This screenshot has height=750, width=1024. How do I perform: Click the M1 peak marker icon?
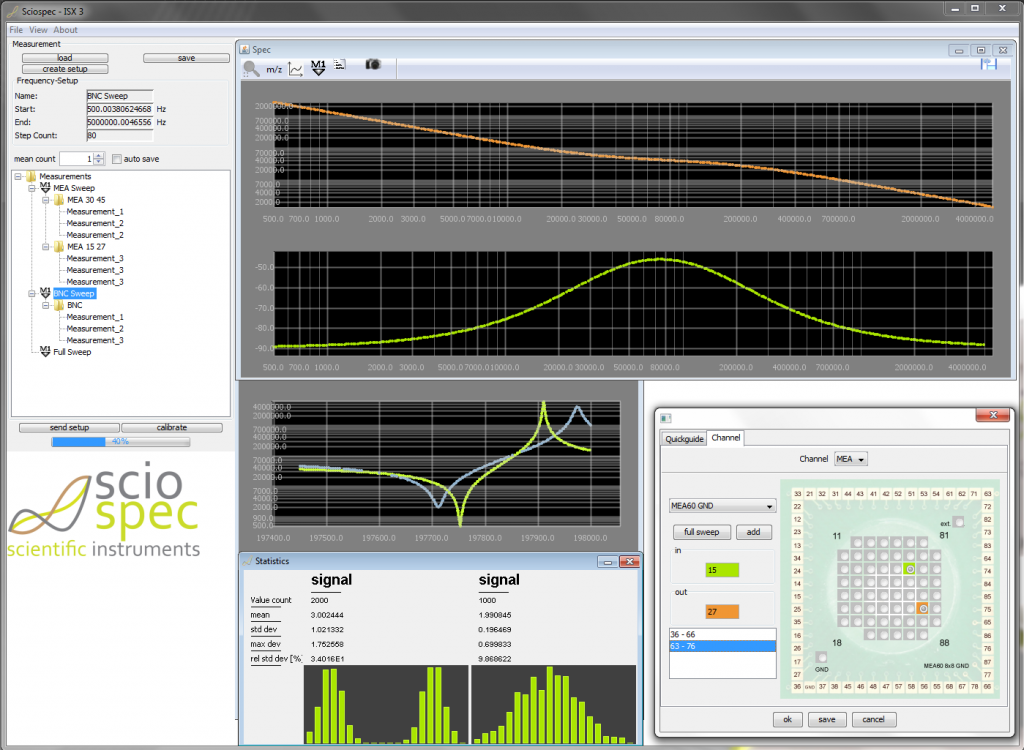click(319, 68)
